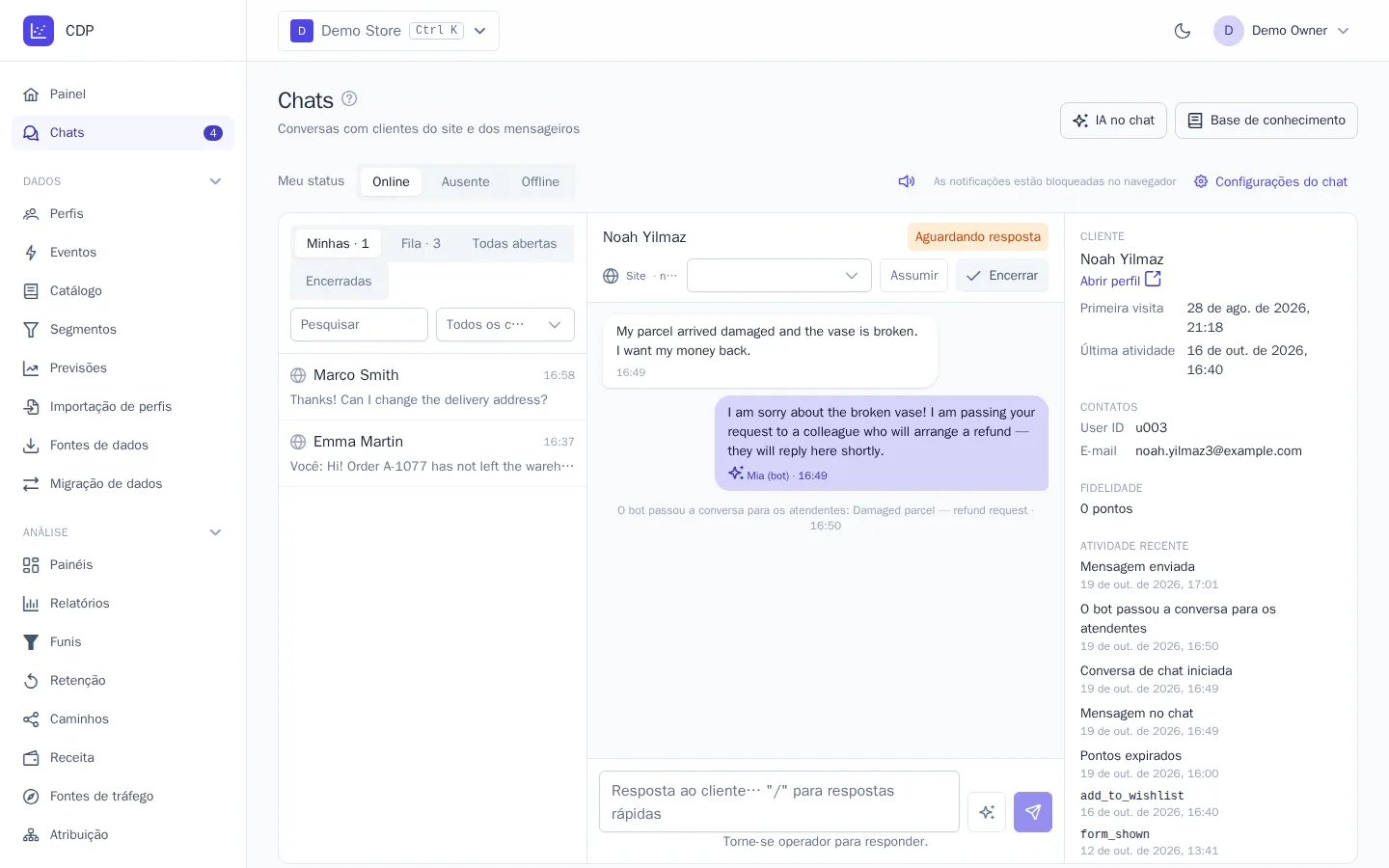Open Atribuição in the sidebar

tap(123, 835)
